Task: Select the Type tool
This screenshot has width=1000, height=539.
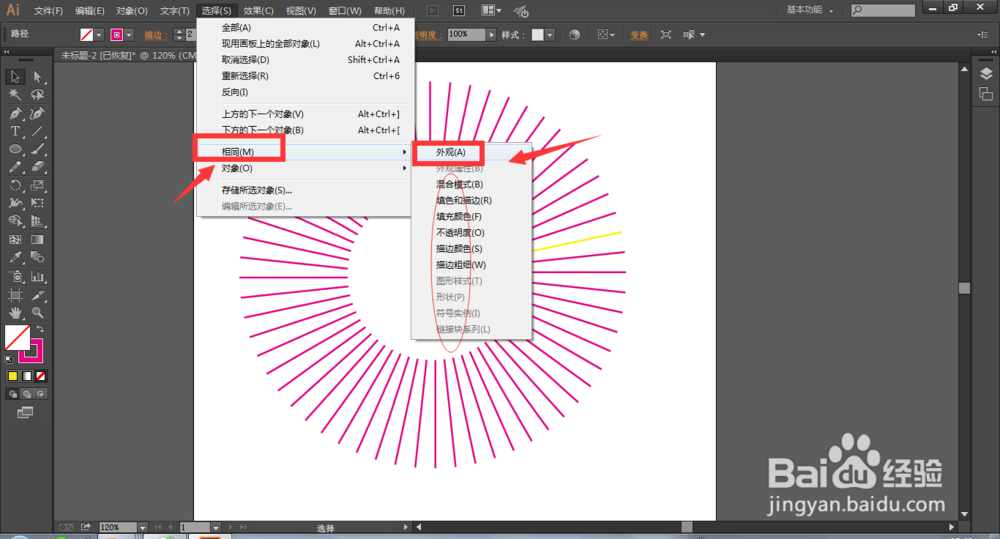Action: [x=15, y=131]
